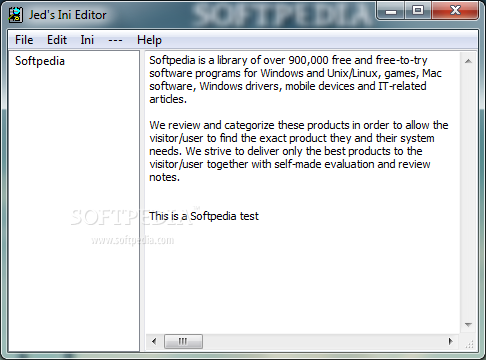Select the Softpedia section in the list
The width and height of the screenshot is (486, 360).
click(x=40, y=61)
